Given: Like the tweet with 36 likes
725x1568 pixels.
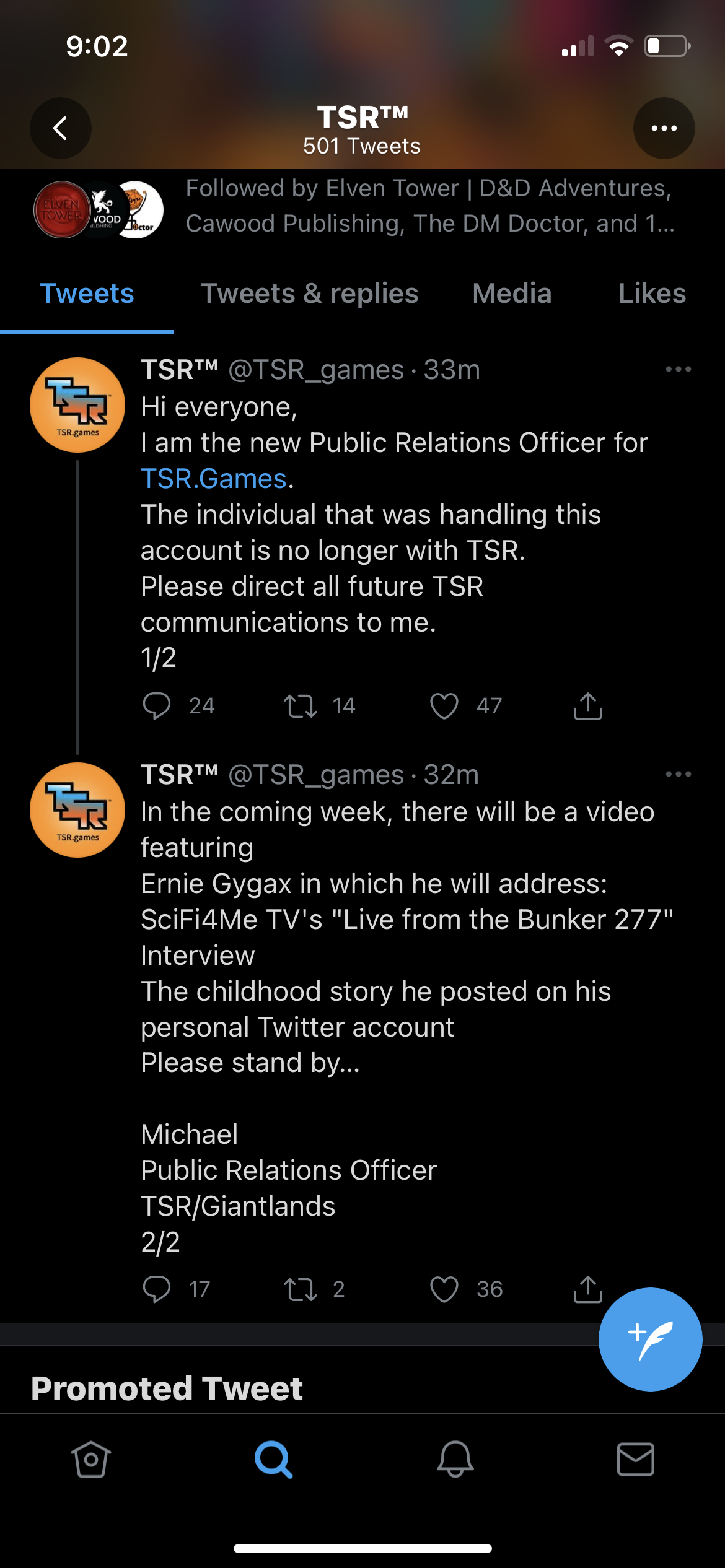Looking at the screenshot, I should [444, 1289].
